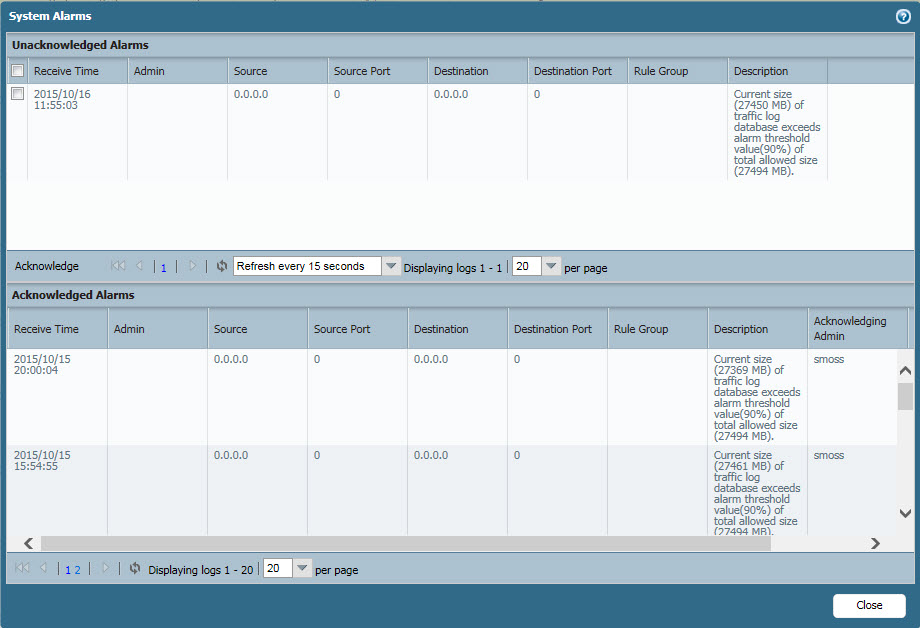This screenshot has width=920, height=628.
Task: Click refresh icon in Acknowledged Alarms pager
Action: (135, 569)
